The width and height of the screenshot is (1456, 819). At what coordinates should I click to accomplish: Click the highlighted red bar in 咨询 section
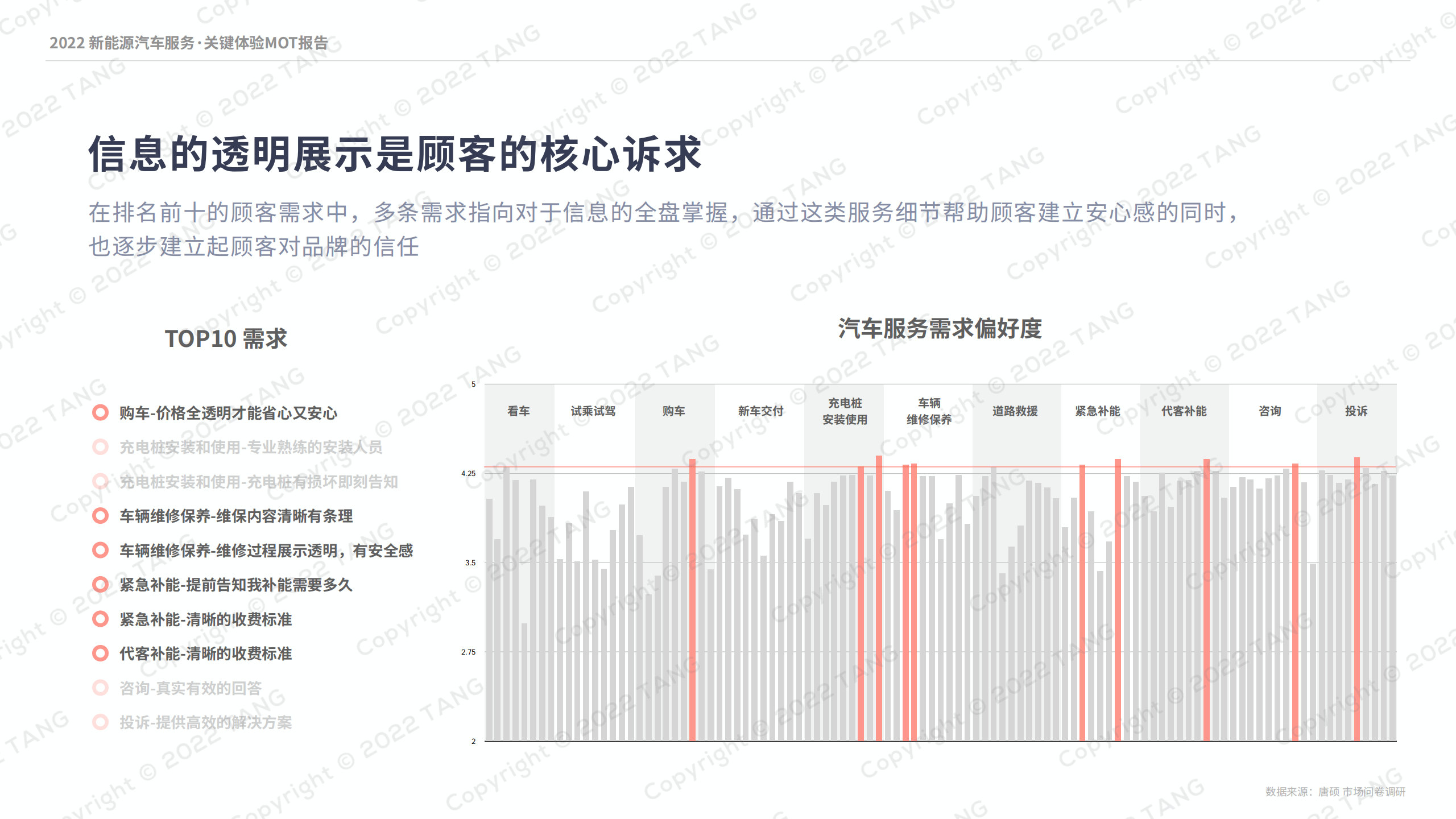click(x=1295, y=602)
